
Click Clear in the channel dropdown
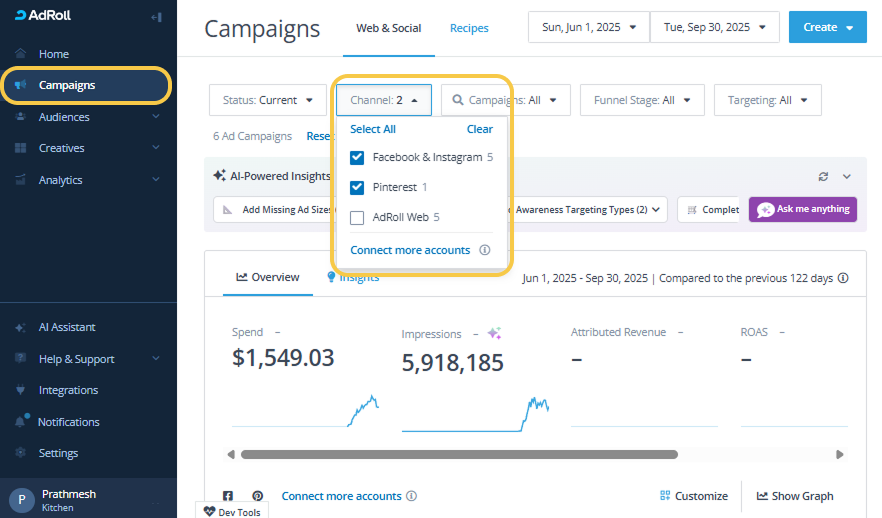point(479,129)
